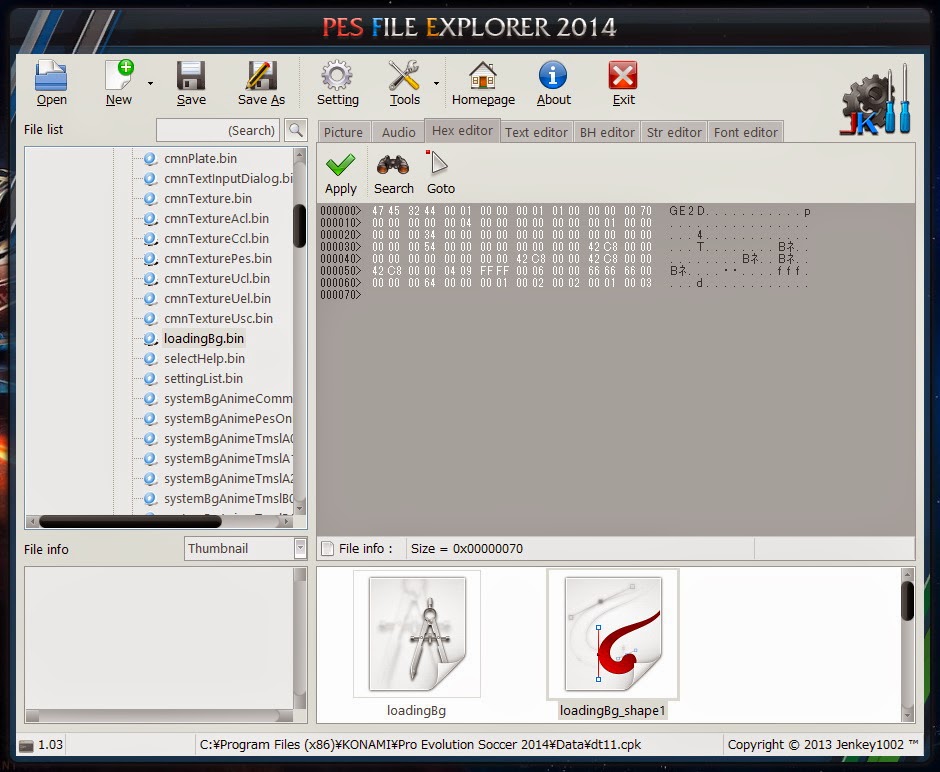Click thumbnail panel scroll down arrow
This screenshot has height=772, width=940.
click(x=908, y=715)
